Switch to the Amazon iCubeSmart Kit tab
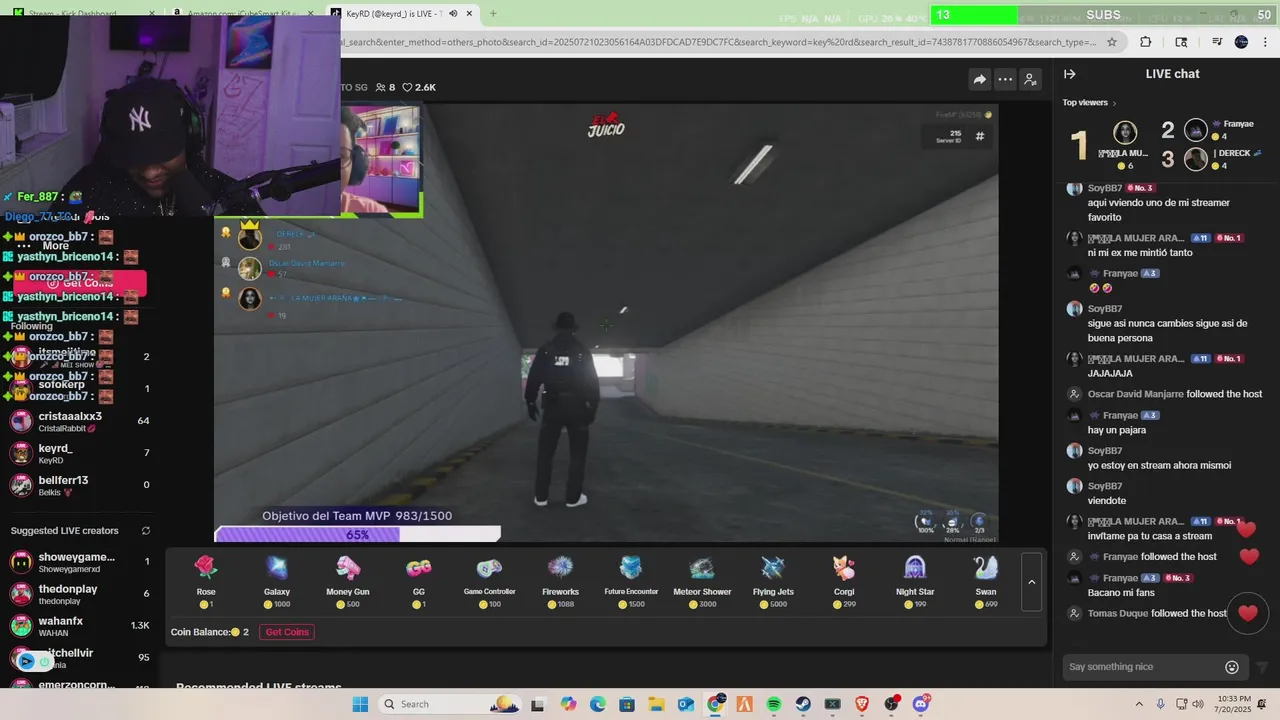This screenshot has height=720, width=1280. point(245,14)
